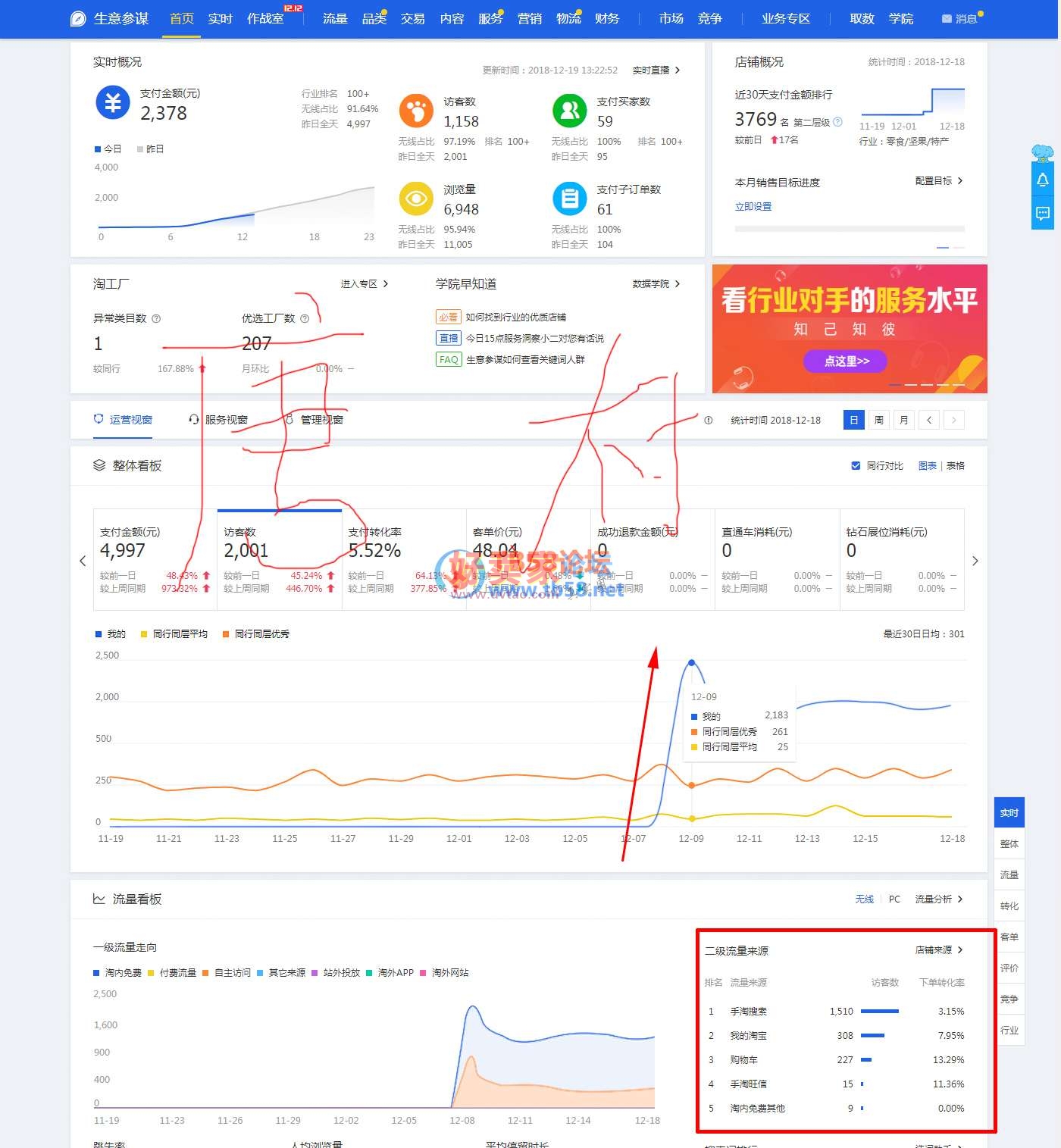Go to previous date with left chevron

[929, 420]
